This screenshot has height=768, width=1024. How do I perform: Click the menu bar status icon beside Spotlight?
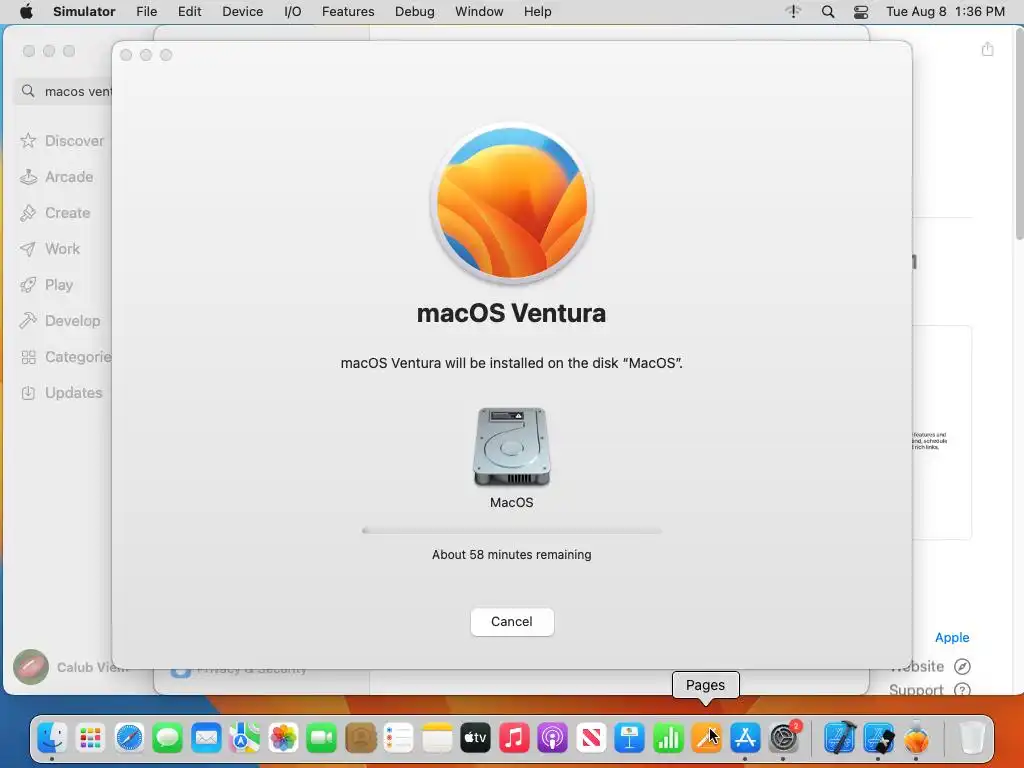[793, 12]
